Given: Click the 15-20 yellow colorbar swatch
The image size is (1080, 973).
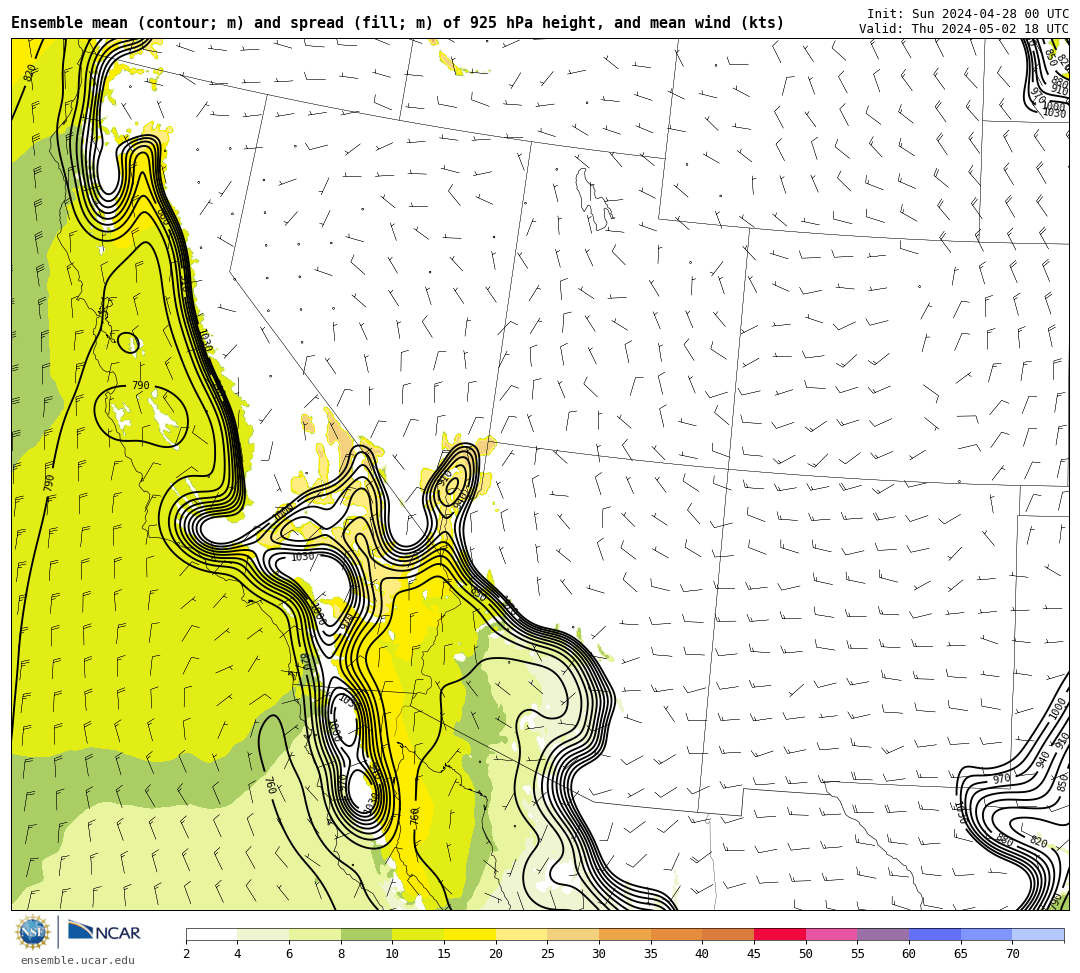Looking at the screenshot, I should pos(470,934).
